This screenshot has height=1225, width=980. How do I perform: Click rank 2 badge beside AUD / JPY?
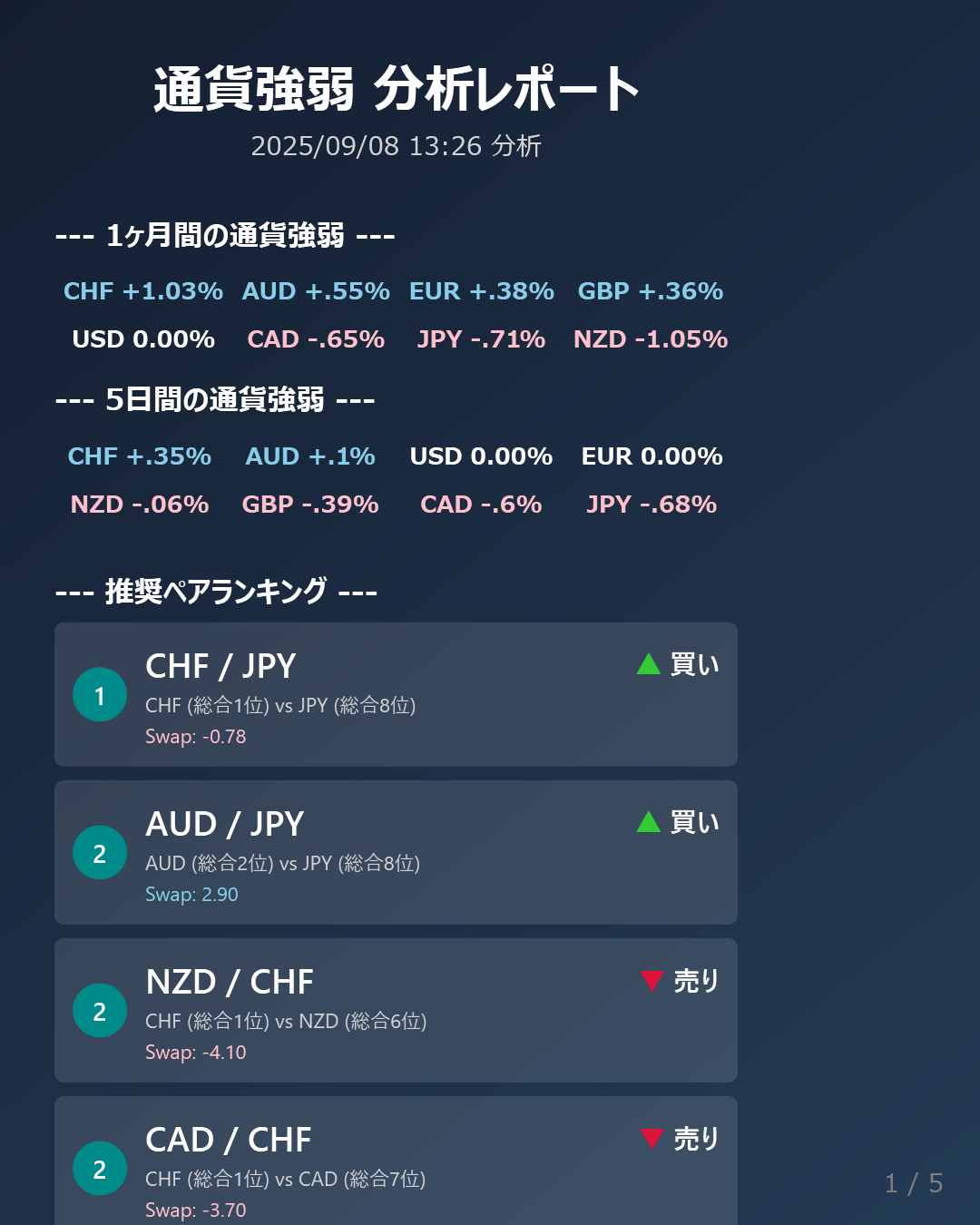coord(100,853)
